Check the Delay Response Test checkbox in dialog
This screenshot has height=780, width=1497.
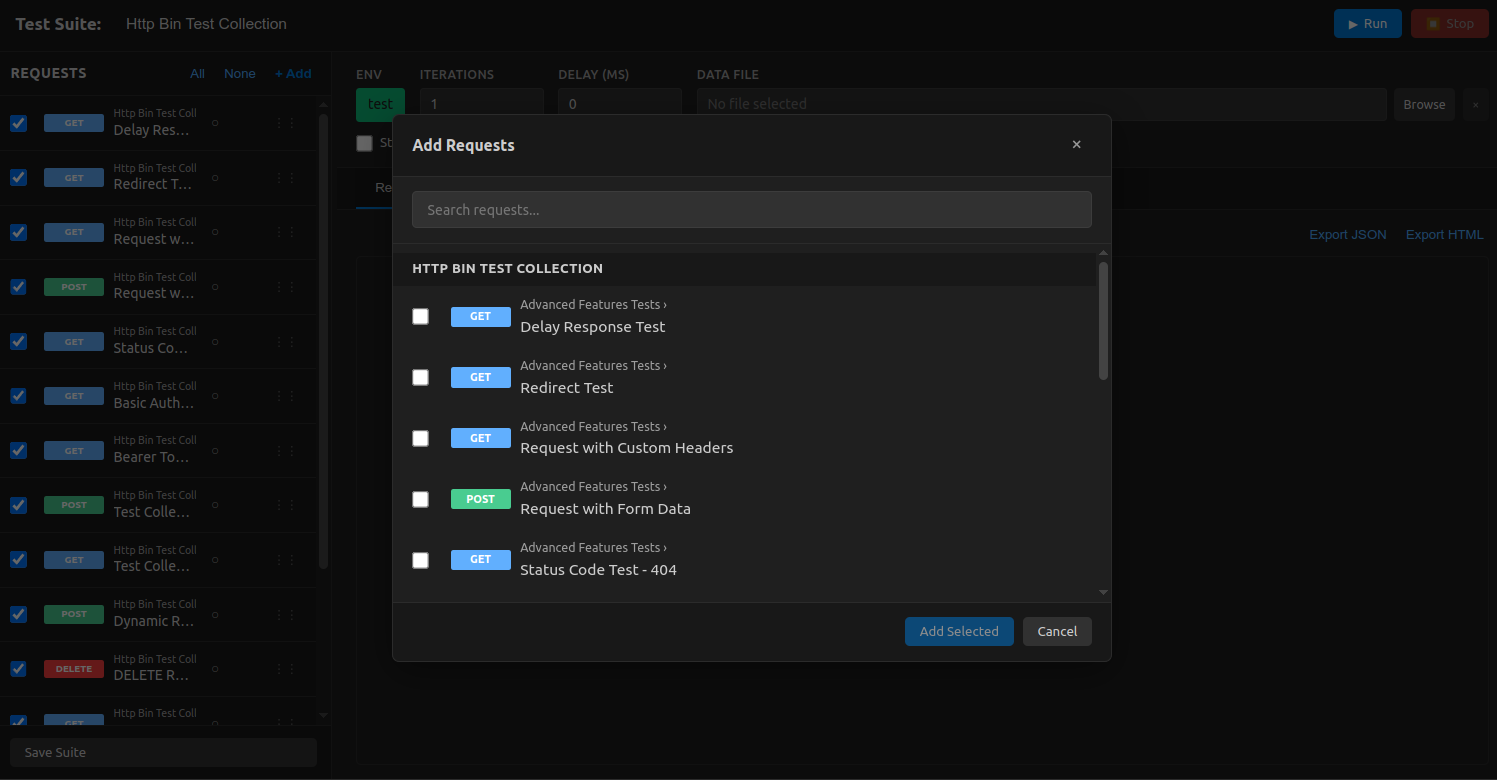[420, 316]
